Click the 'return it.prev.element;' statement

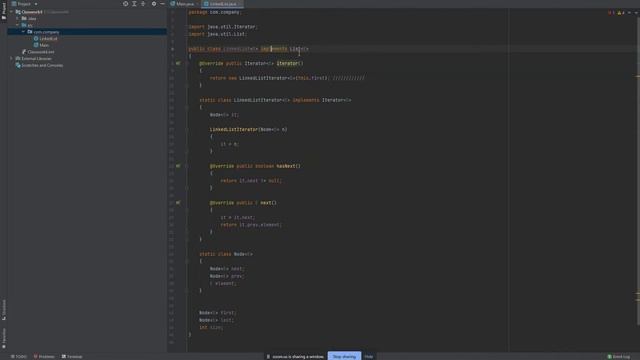pyautogui.click(x=251, y=224)
